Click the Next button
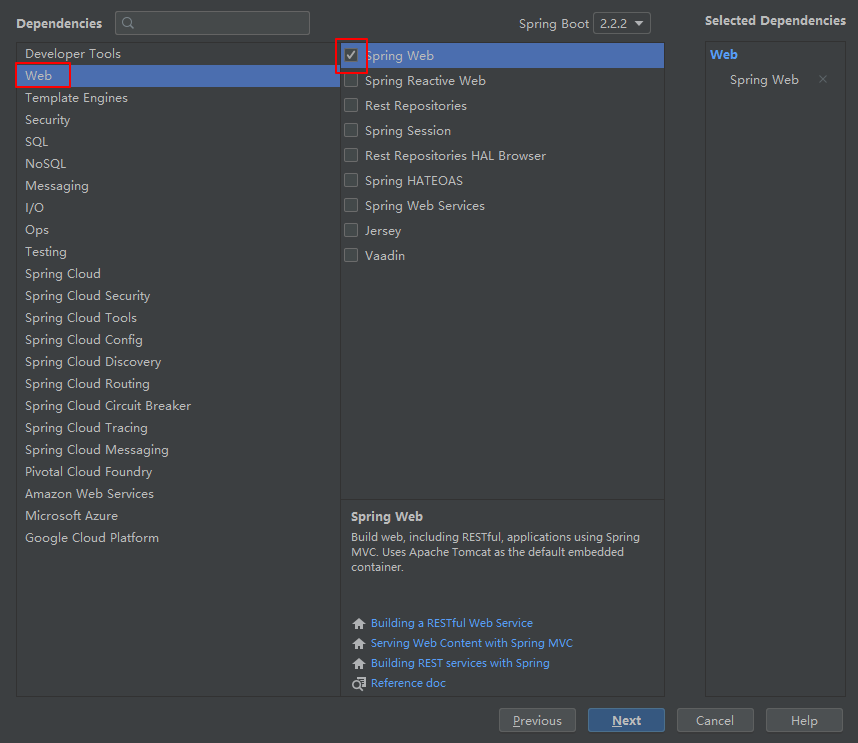Image resolution: width=858 pixels, height=743 pixels. click(626, 721)
